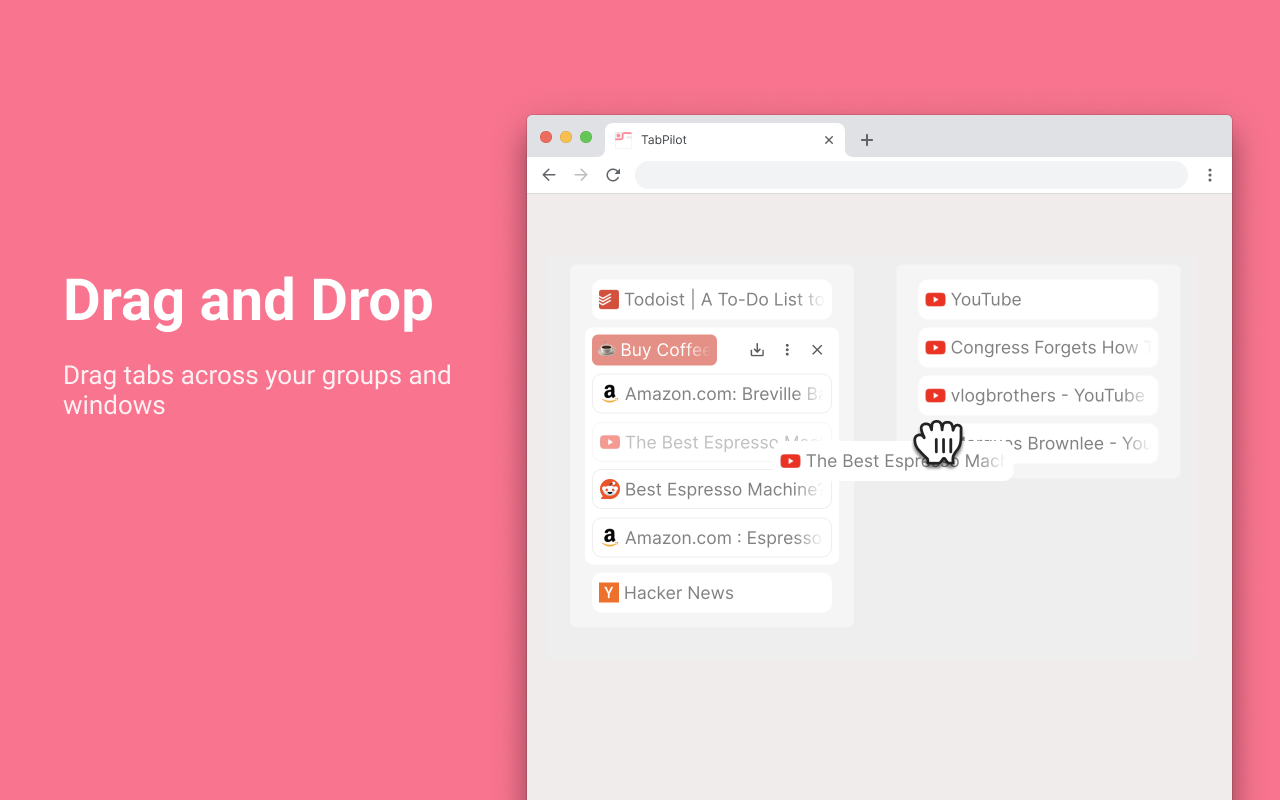Open the browser three-dot menu
Viewport: 1280px width, 800px height.
1210,174
